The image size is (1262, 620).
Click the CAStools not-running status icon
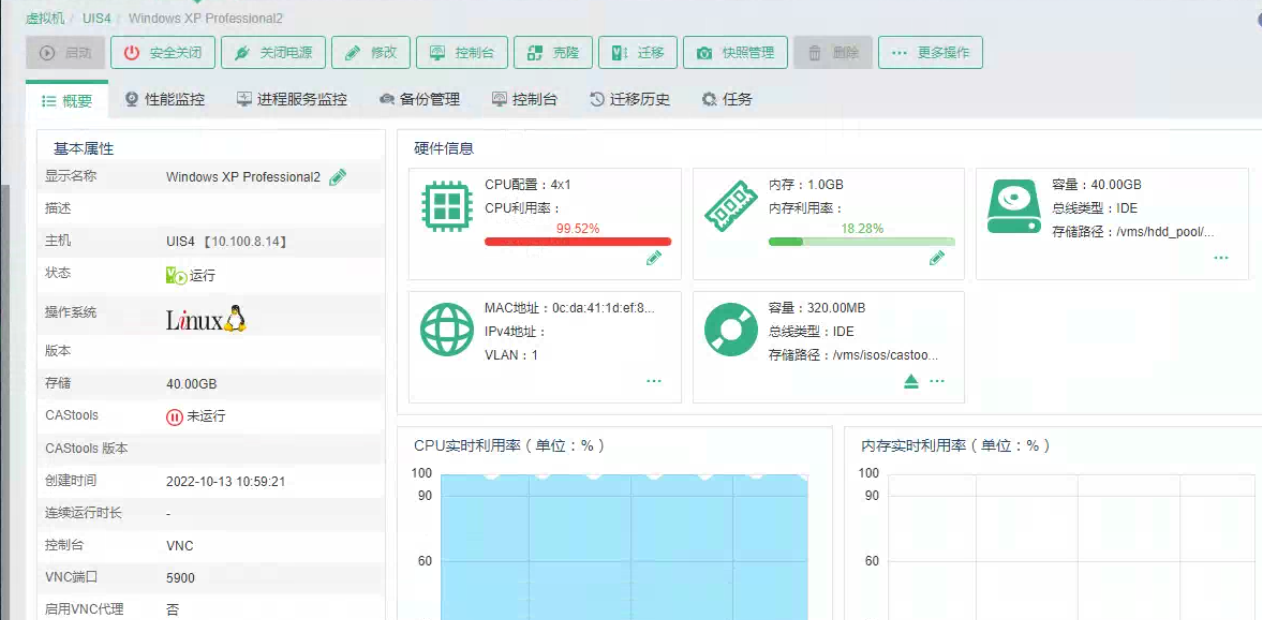(175, 416)
